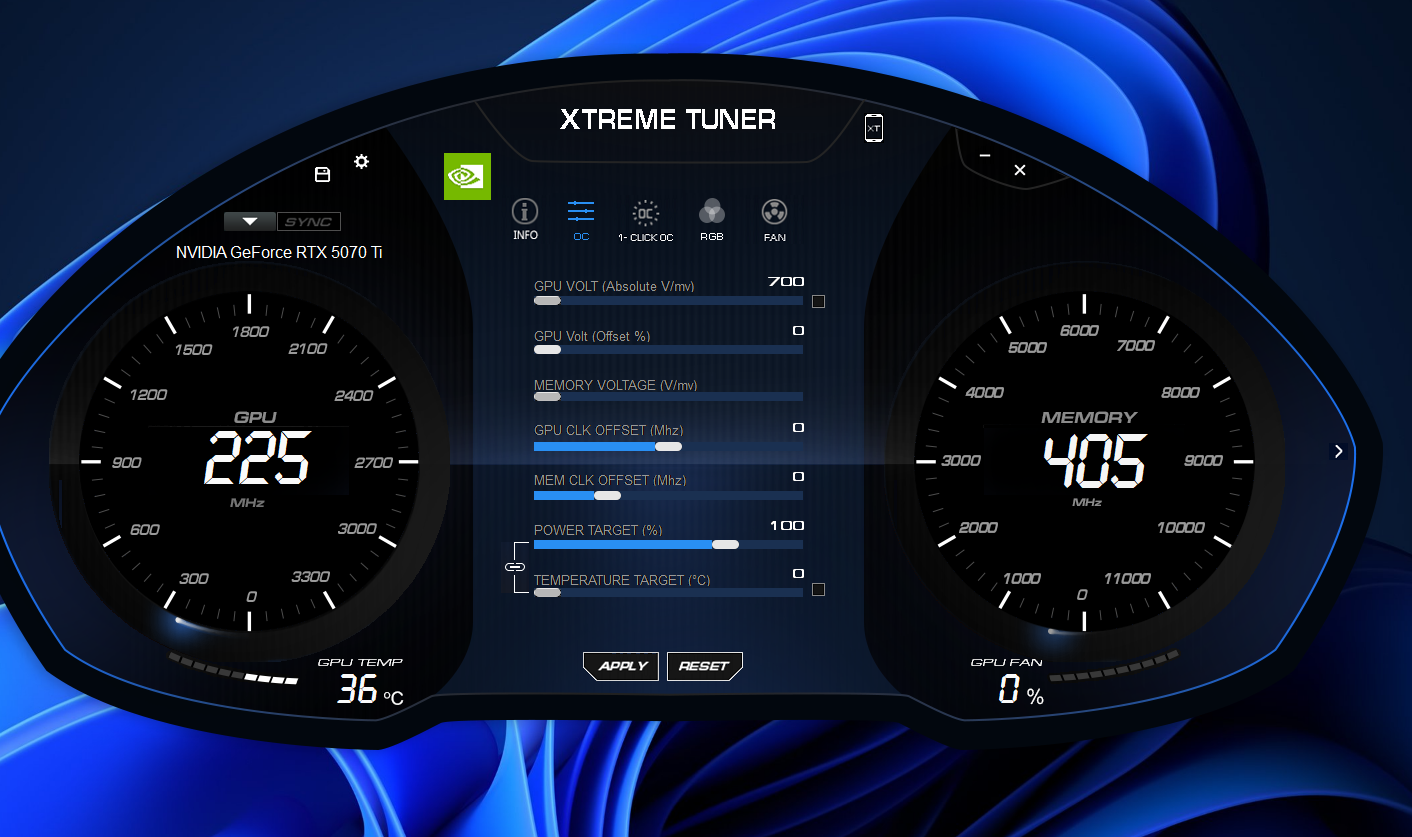The width and height of the screenshot is (1412, 837).
Task: Click the POWER TARGET value 100
Action: (x=787, y=526)
